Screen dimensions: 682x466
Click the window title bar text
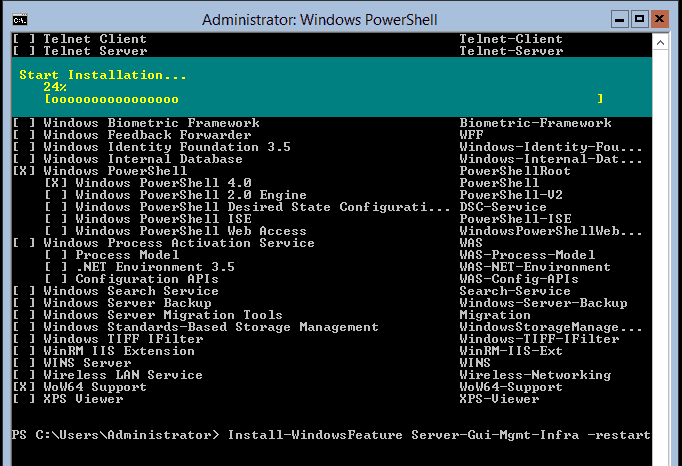tap(320, 20)
